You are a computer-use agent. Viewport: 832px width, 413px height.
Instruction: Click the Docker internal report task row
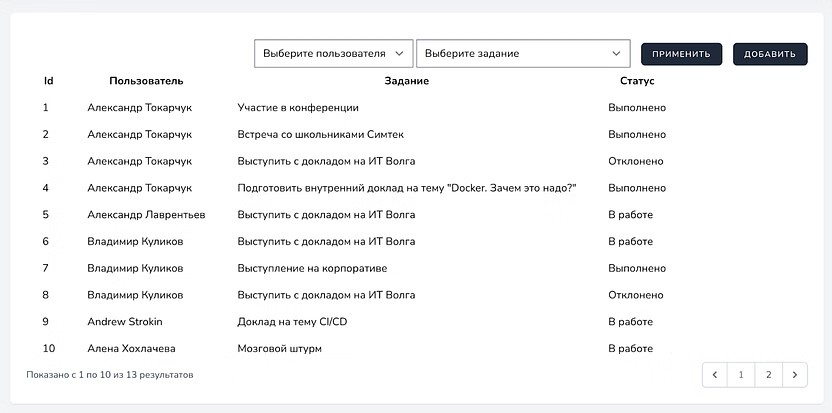407,188
